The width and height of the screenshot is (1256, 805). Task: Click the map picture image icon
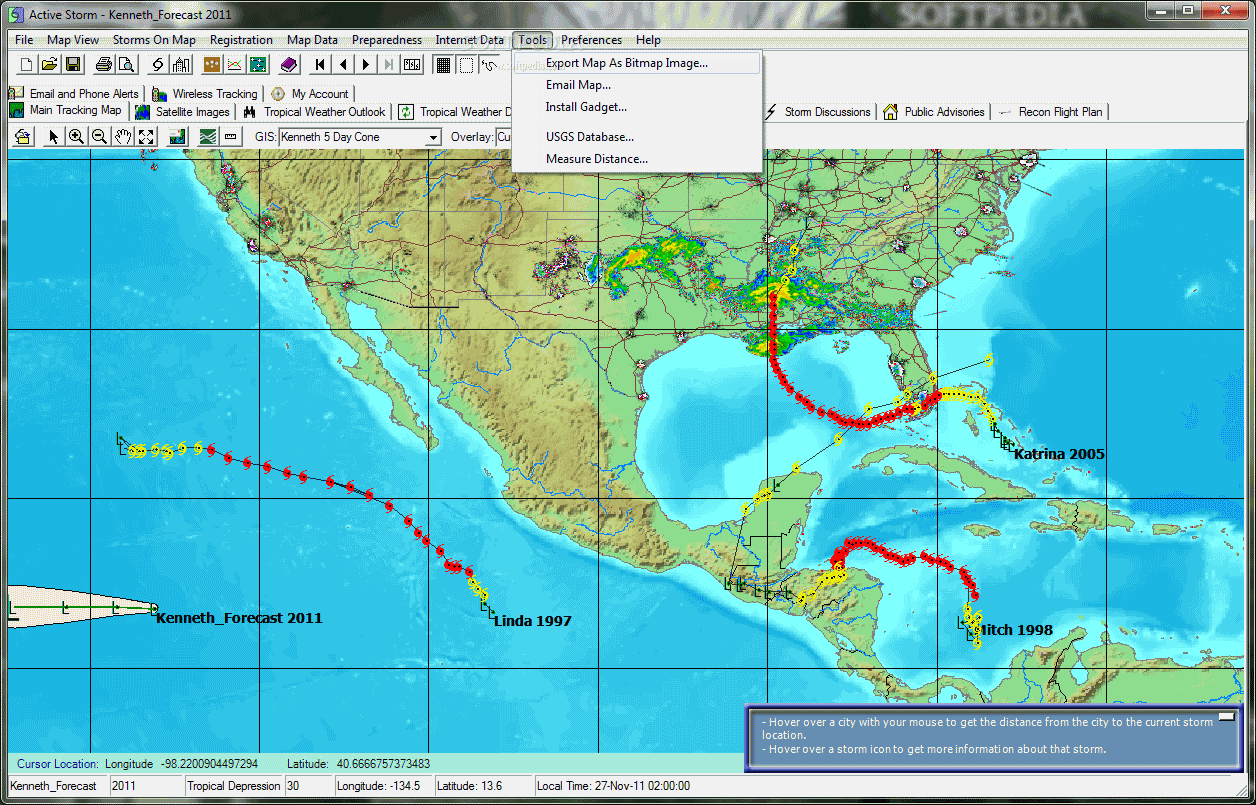(x=177, y=137)
